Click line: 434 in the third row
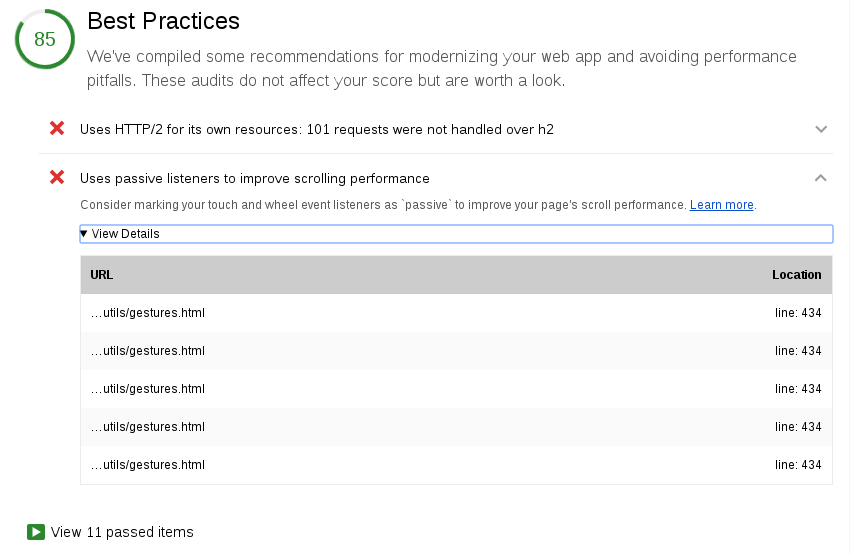This screenshot has width=850, height=554. pos(798,389)
